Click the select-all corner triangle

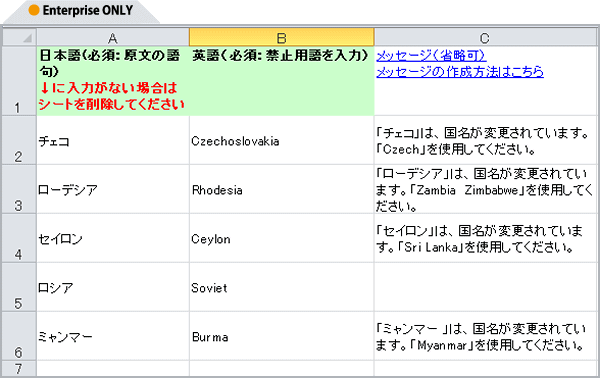[x=27, y=38]
